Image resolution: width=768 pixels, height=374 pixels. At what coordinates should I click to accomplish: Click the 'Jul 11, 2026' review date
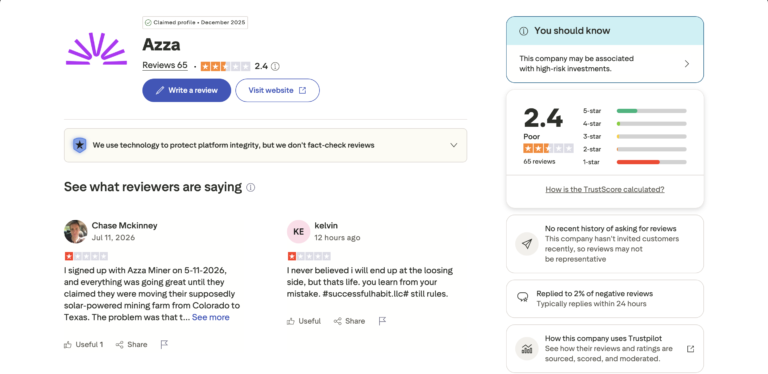(x=113, y=238)
